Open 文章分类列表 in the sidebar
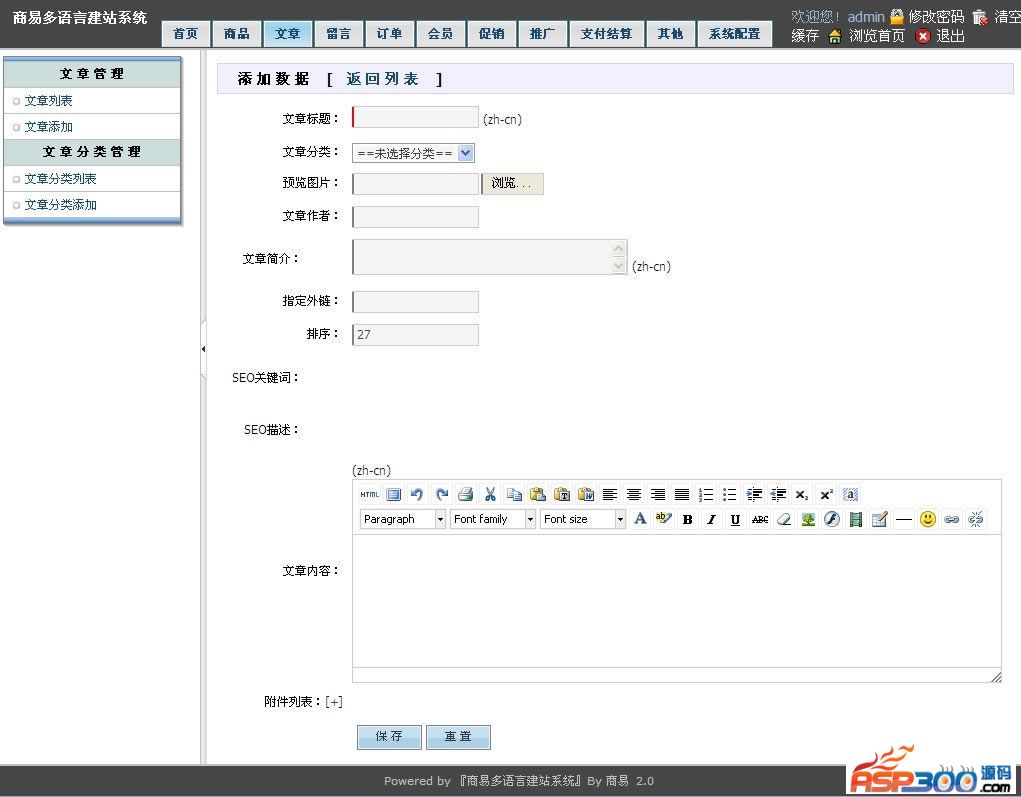Viewport: 1021px width, 797px height. [x=61, y=179]
